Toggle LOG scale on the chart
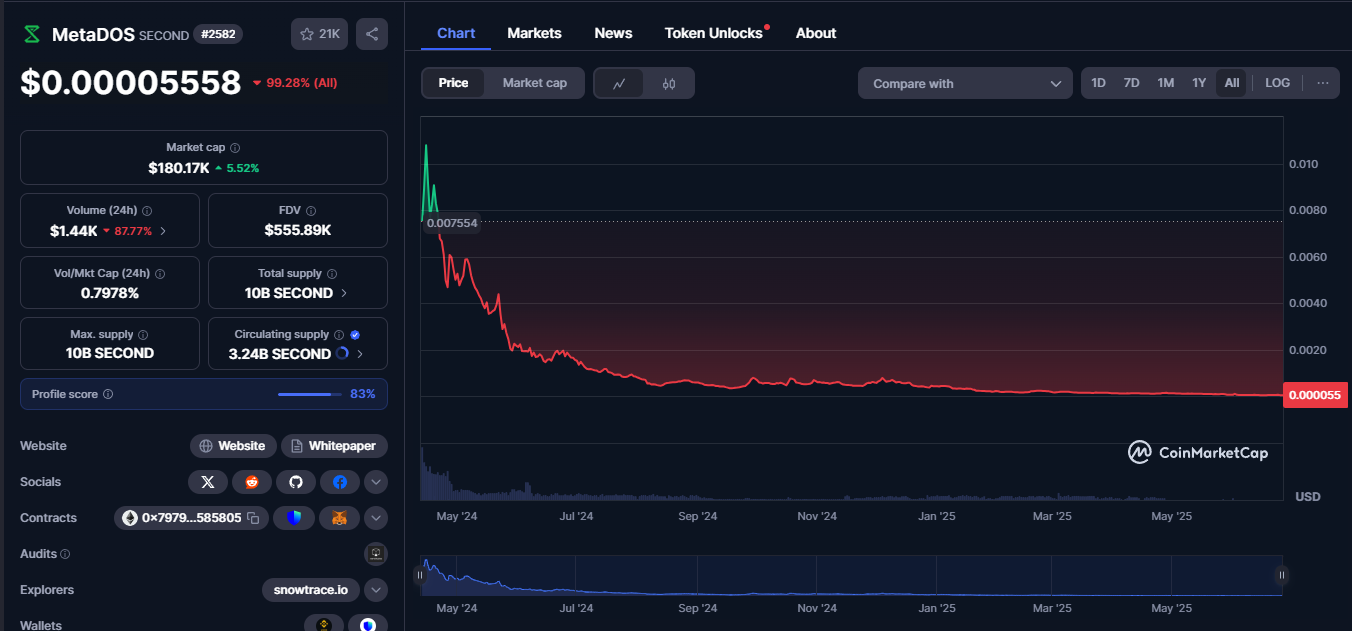 click(1277, 83)
